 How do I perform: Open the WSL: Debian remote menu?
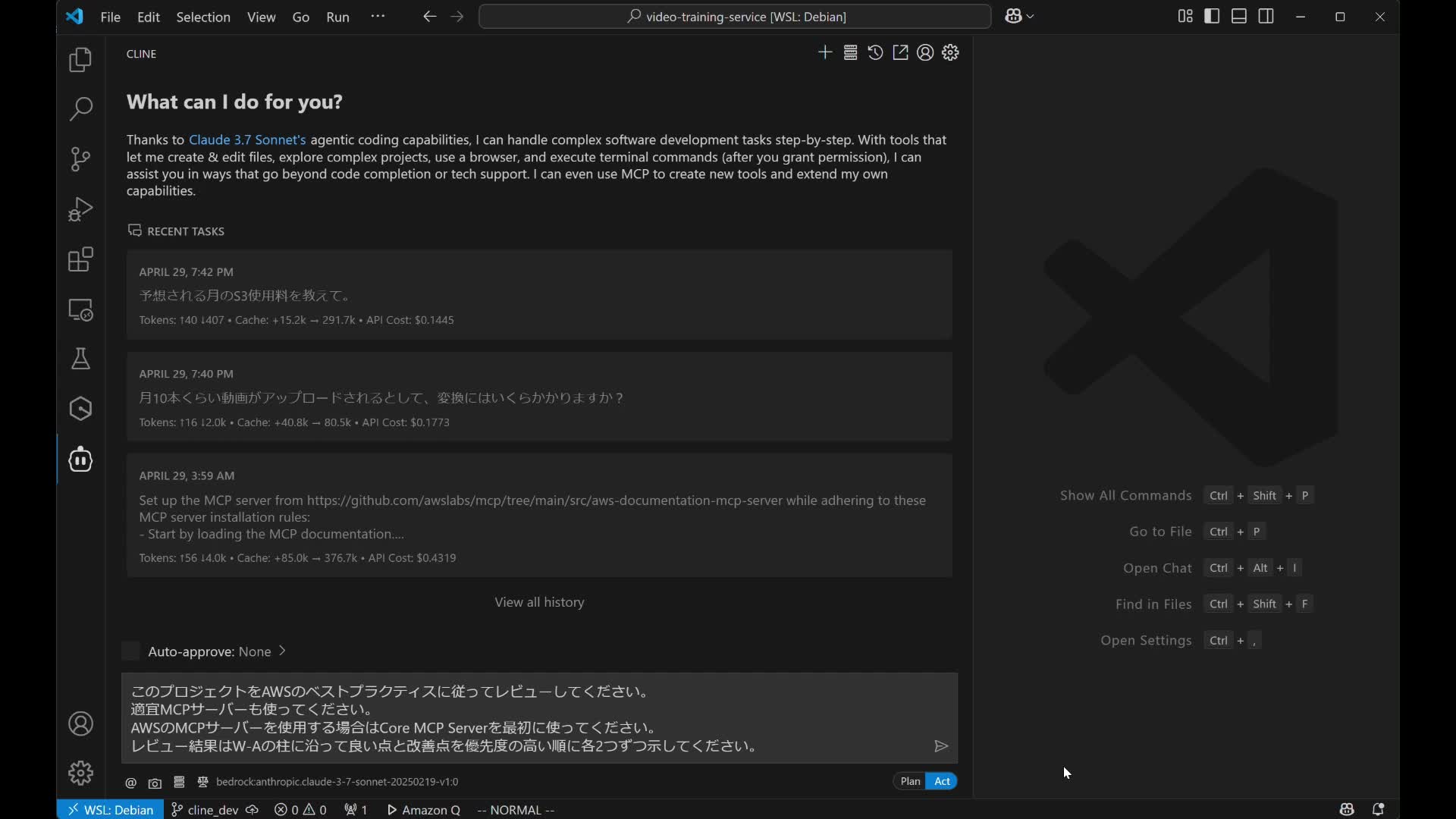(x=111, y=810)
